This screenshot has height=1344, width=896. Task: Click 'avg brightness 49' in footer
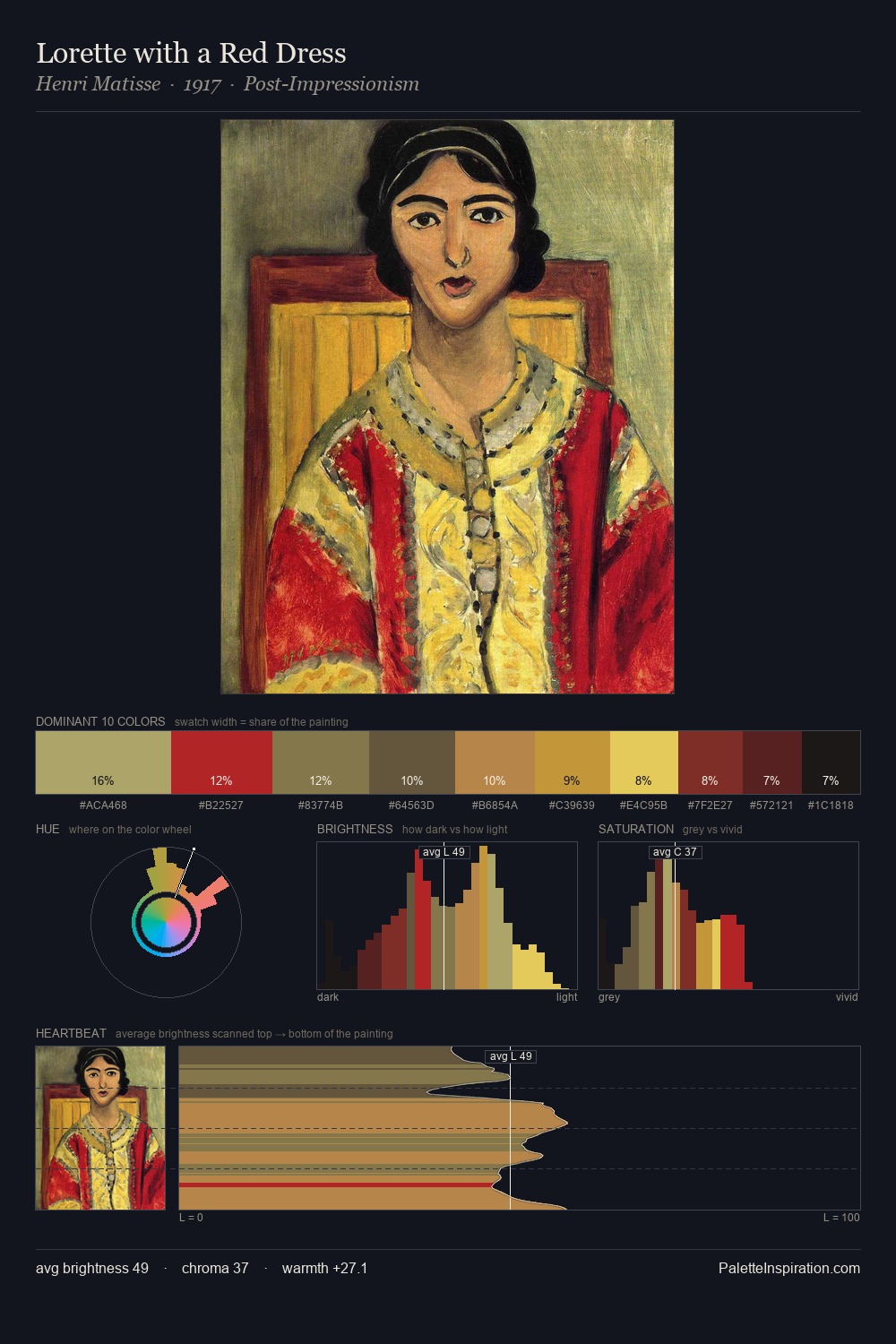tap(92, 1269)
